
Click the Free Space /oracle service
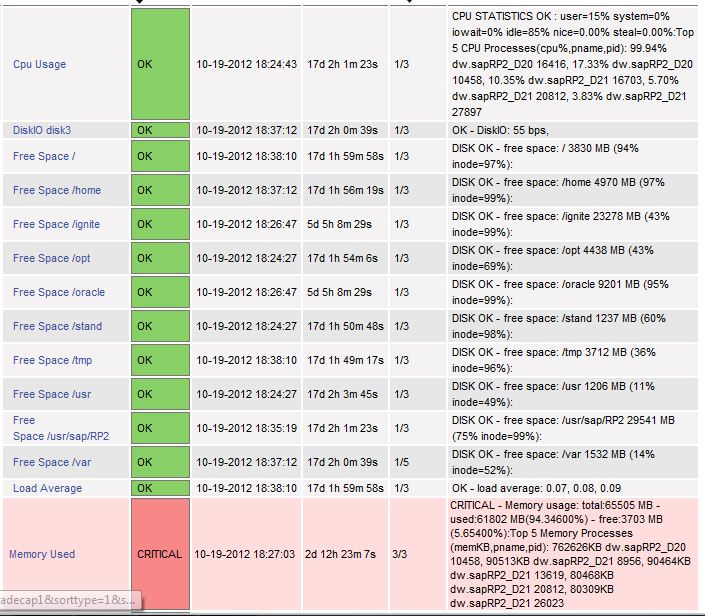[59, 292]
